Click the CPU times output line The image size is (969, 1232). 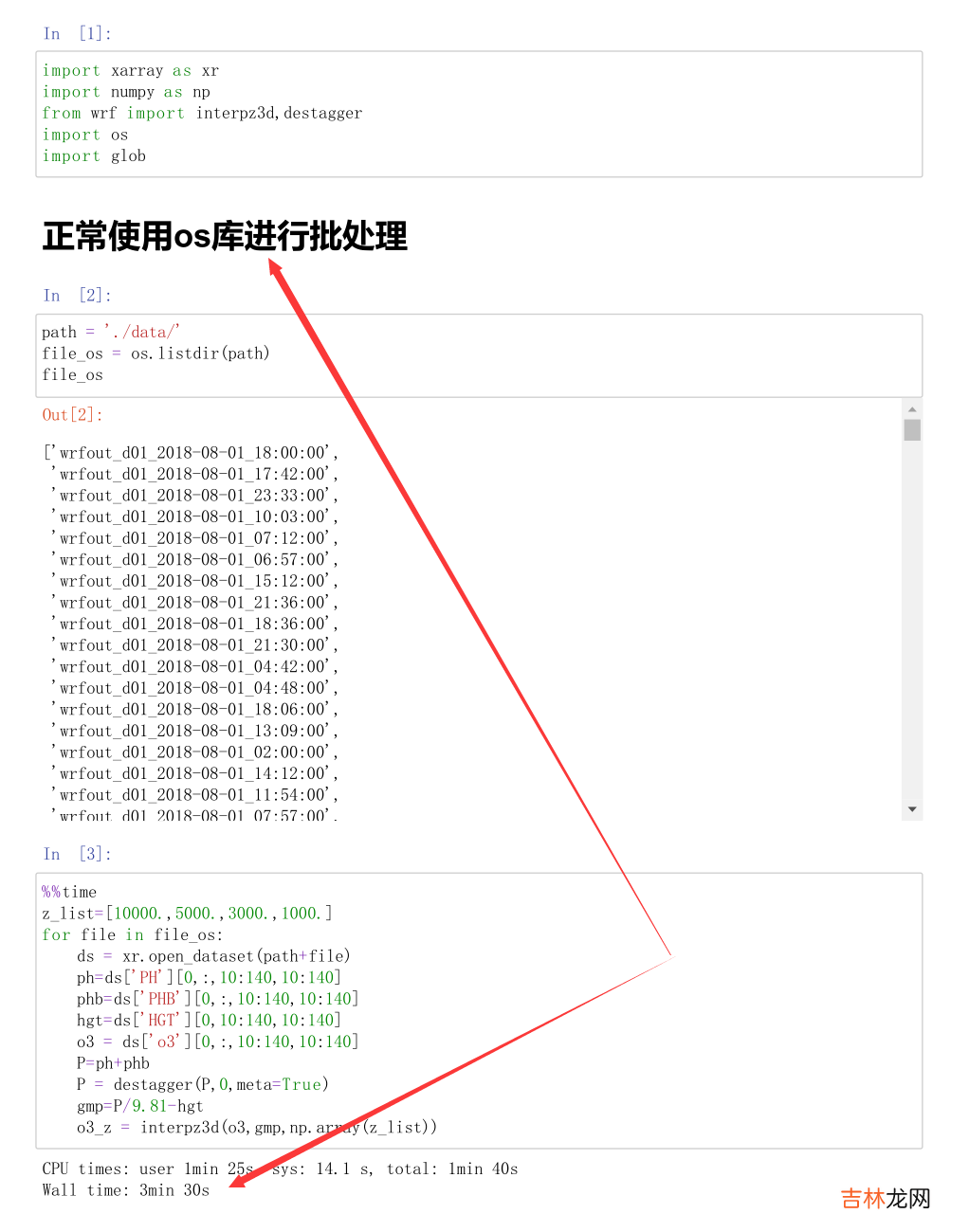pos(280,1169)
